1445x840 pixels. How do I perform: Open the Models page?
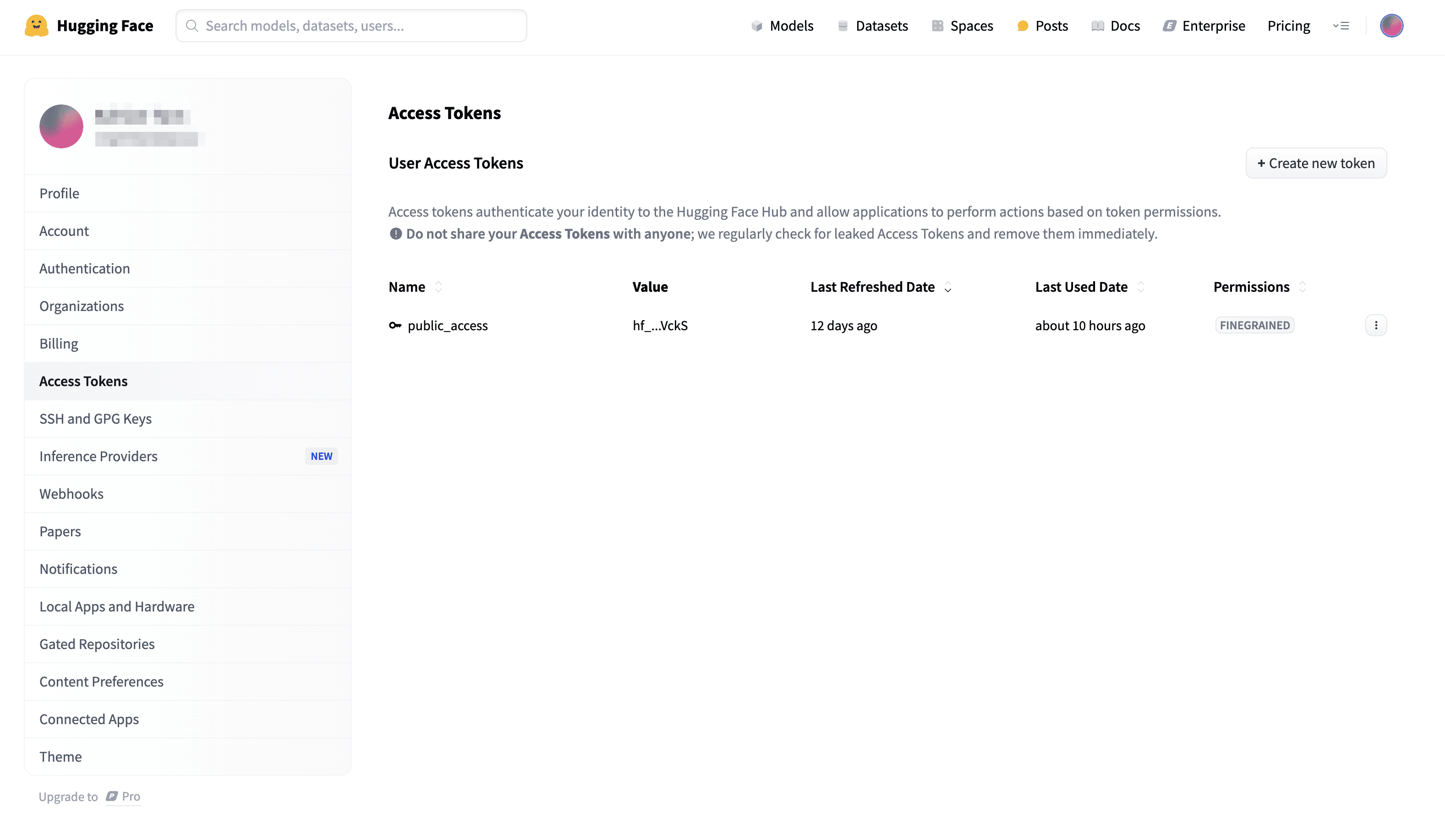point(782,26)
